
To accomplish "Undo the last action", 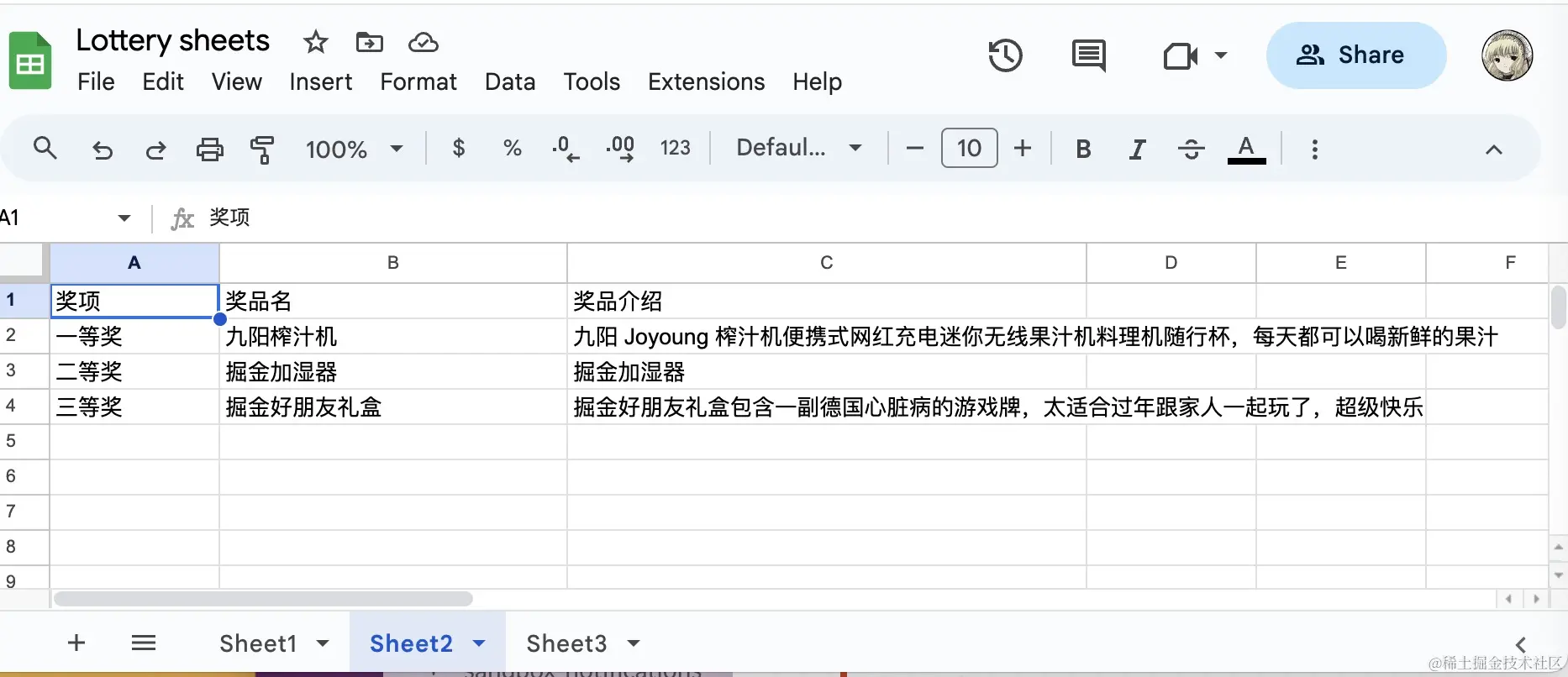I will (103, 150).
